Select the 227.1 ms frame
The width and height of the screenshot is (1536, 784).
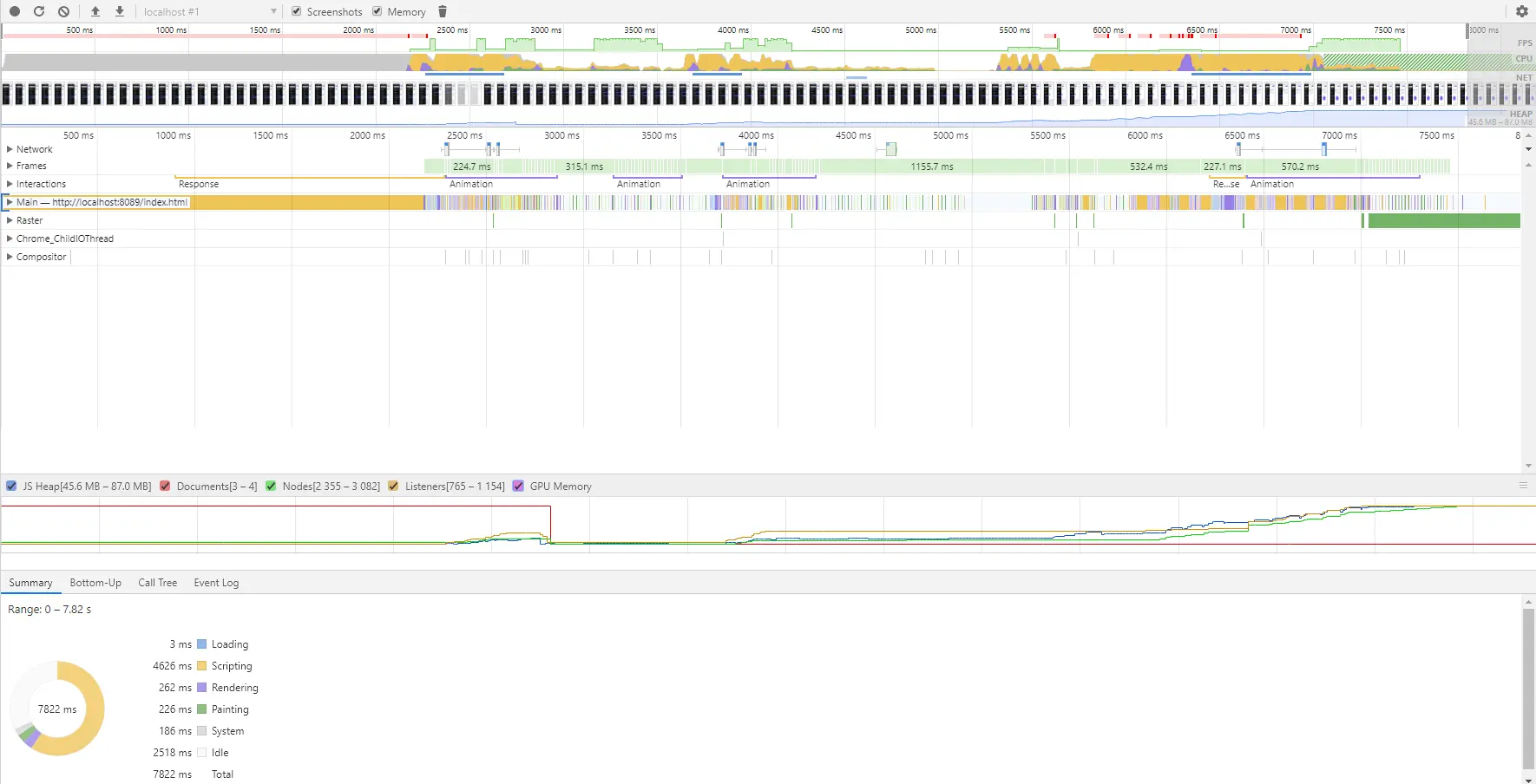[1222, 166]
